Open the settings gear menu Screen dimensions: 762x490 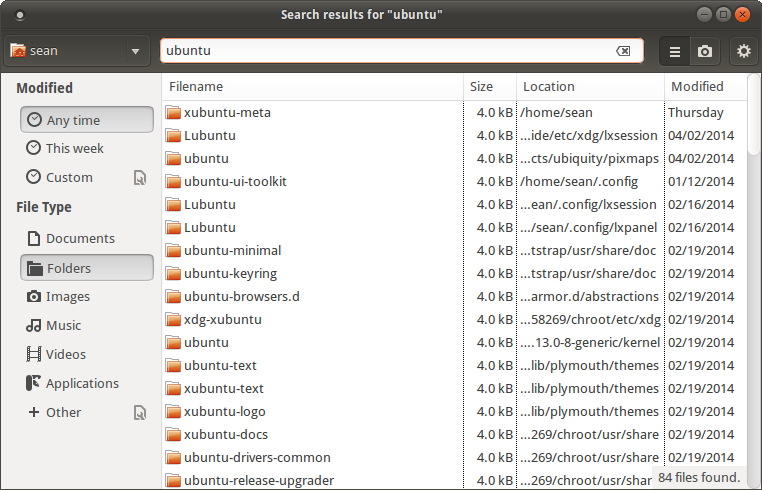click(x=743, y=51)
